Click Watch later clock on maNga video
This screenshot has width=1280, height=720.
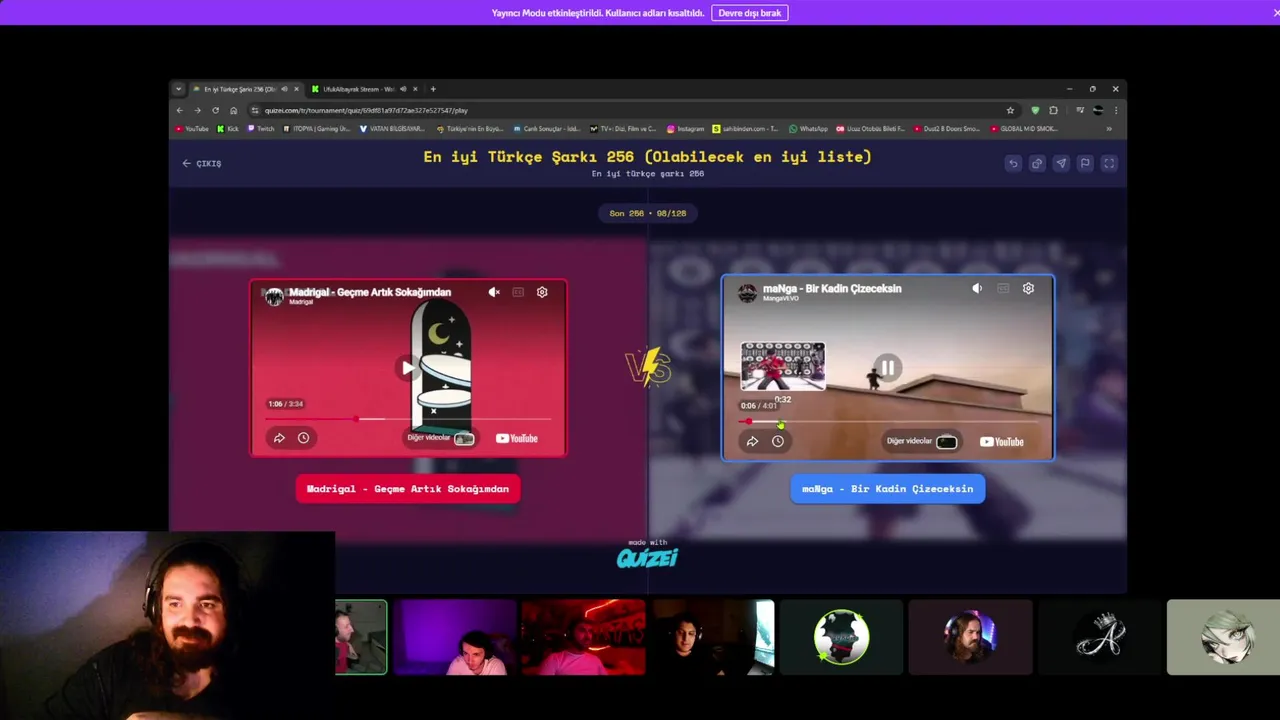coord(777,441)
